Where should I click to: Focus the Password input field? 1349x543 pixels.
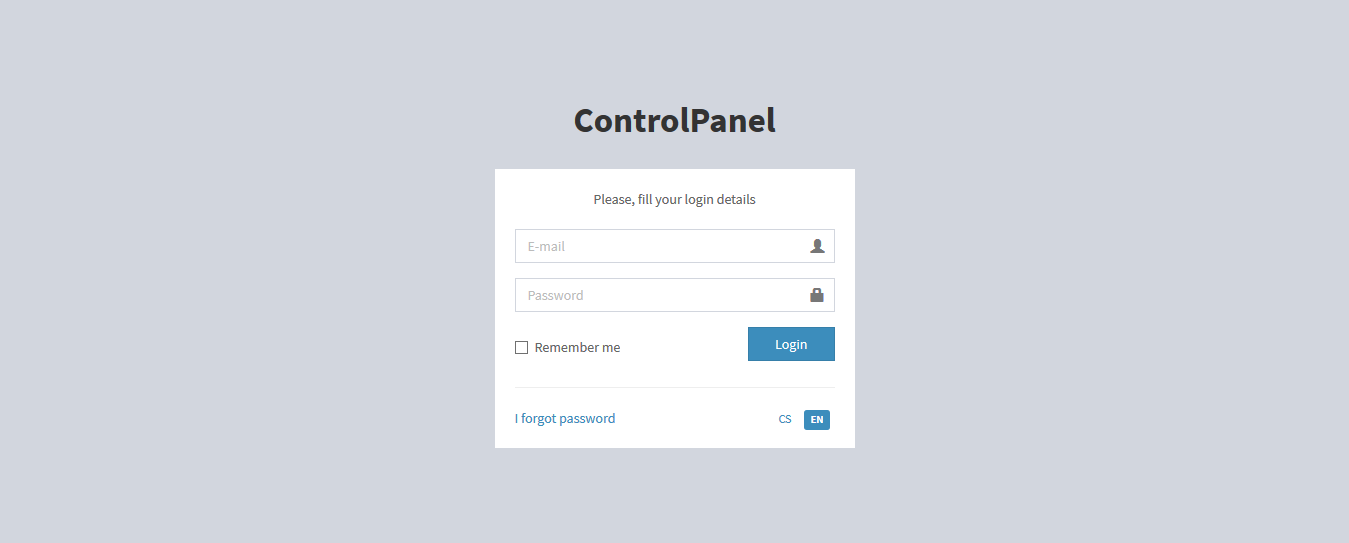675,295
